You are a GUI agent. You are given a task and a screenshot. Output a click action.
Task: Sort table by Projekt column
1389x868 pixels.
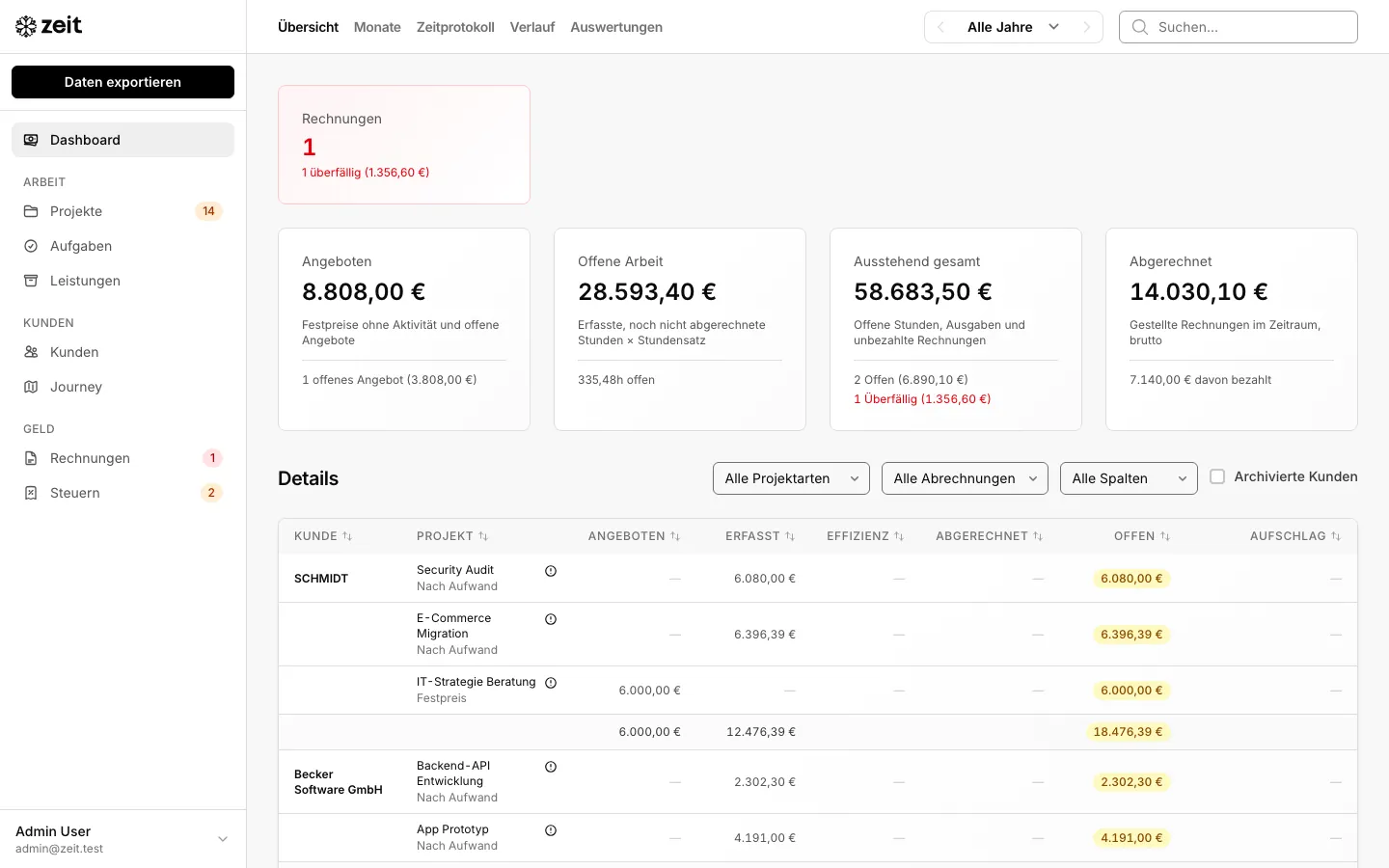point(452,536)
